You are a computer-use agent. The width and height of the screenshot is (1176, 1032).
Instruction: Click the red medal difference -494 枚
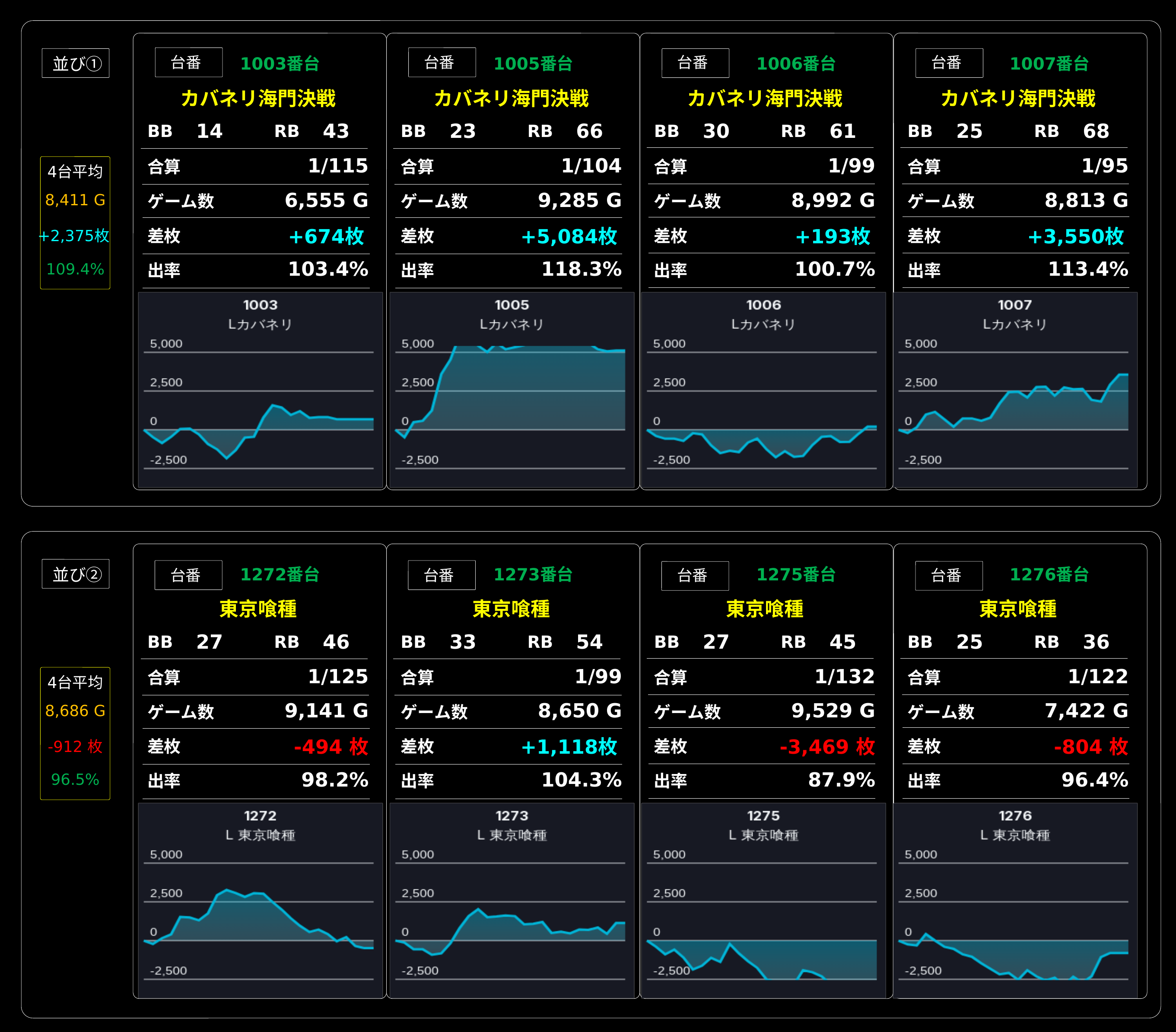tap(331, 746)
